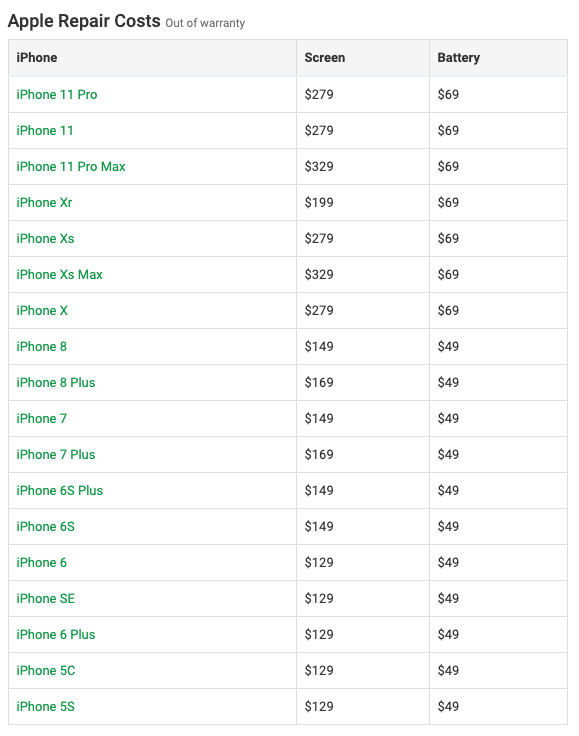The height and width of the screenshot is (736, 579).
Task: Open the iPhone SE link
Action: (x=46, y=598)
